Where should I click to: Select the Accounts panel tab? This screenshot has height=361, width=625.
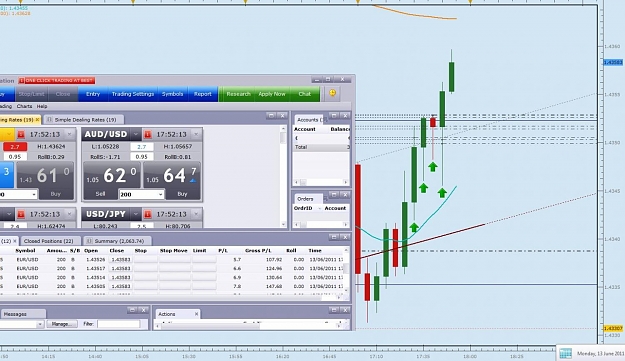309,120
